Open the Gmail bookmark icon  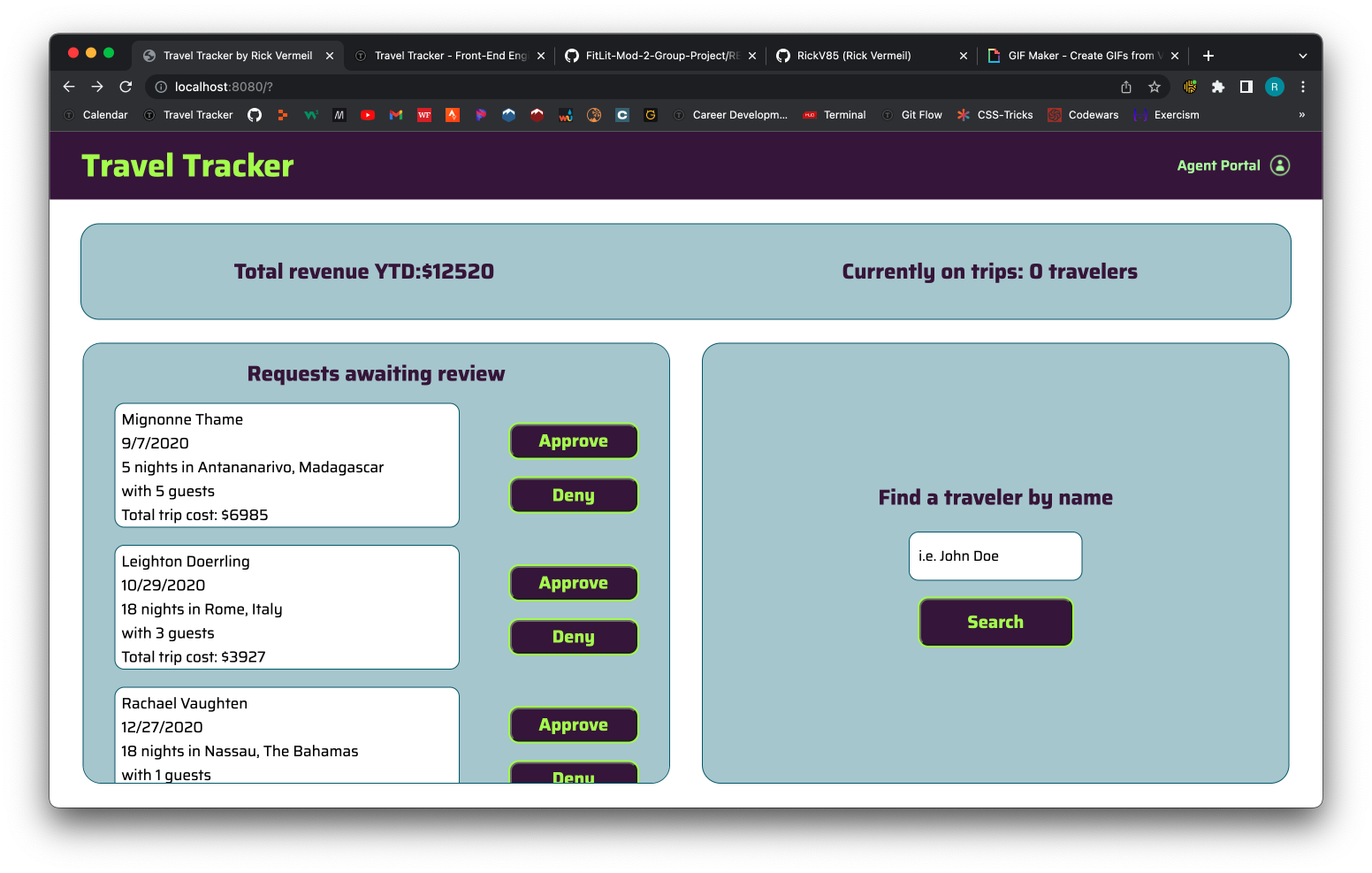pyautogui.click(x=395, y=114)
